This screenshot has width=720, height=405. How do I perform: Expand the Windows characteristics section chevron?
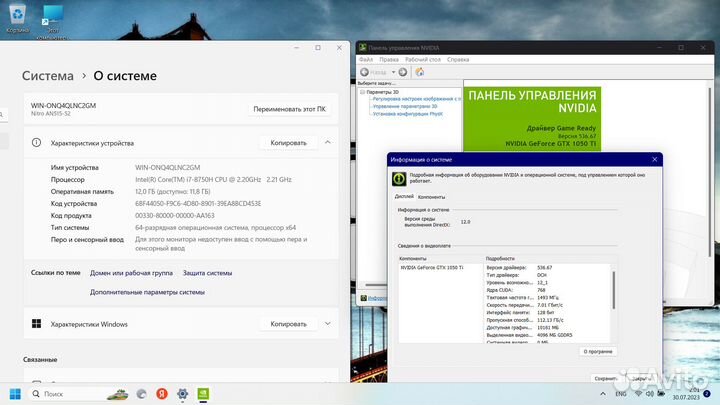pyautogui.click(x=327, y=324)
